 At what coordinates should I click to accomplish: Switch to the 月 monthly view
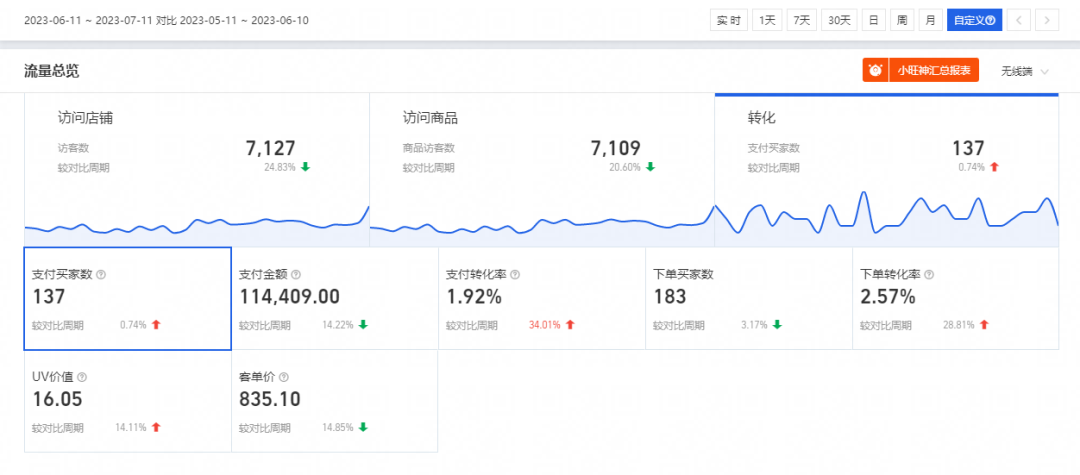coord(930,20)
